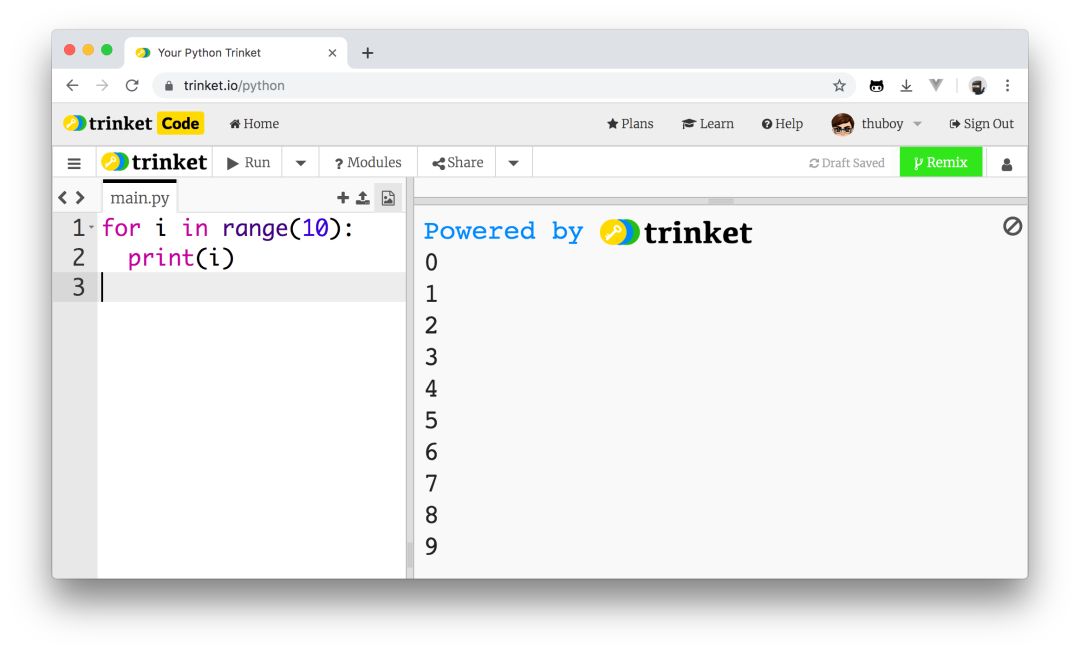This screenshot has height=653, width=1080.
Task: Open the Help page
Action: tap(782, 124)
